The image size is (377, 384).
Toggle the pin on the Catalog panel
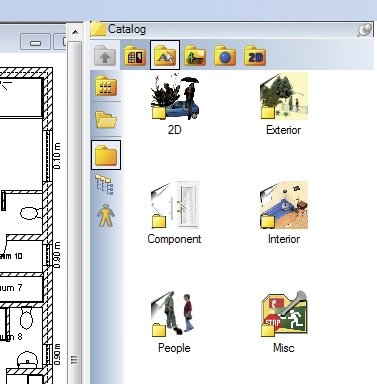click(x=364, y=30)
